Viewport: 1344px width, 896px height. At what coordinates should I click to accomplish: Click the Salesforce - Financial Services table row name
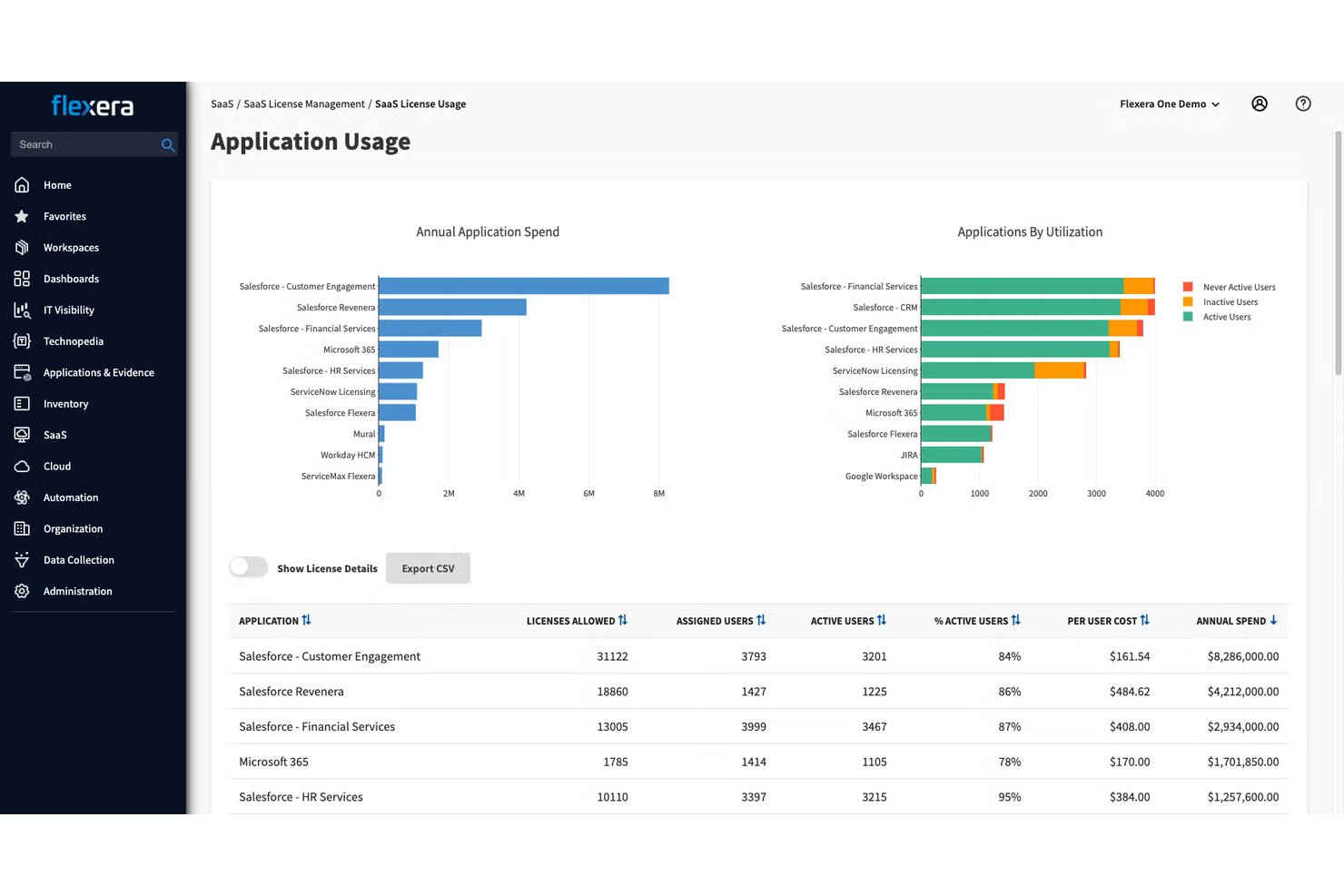317,726
